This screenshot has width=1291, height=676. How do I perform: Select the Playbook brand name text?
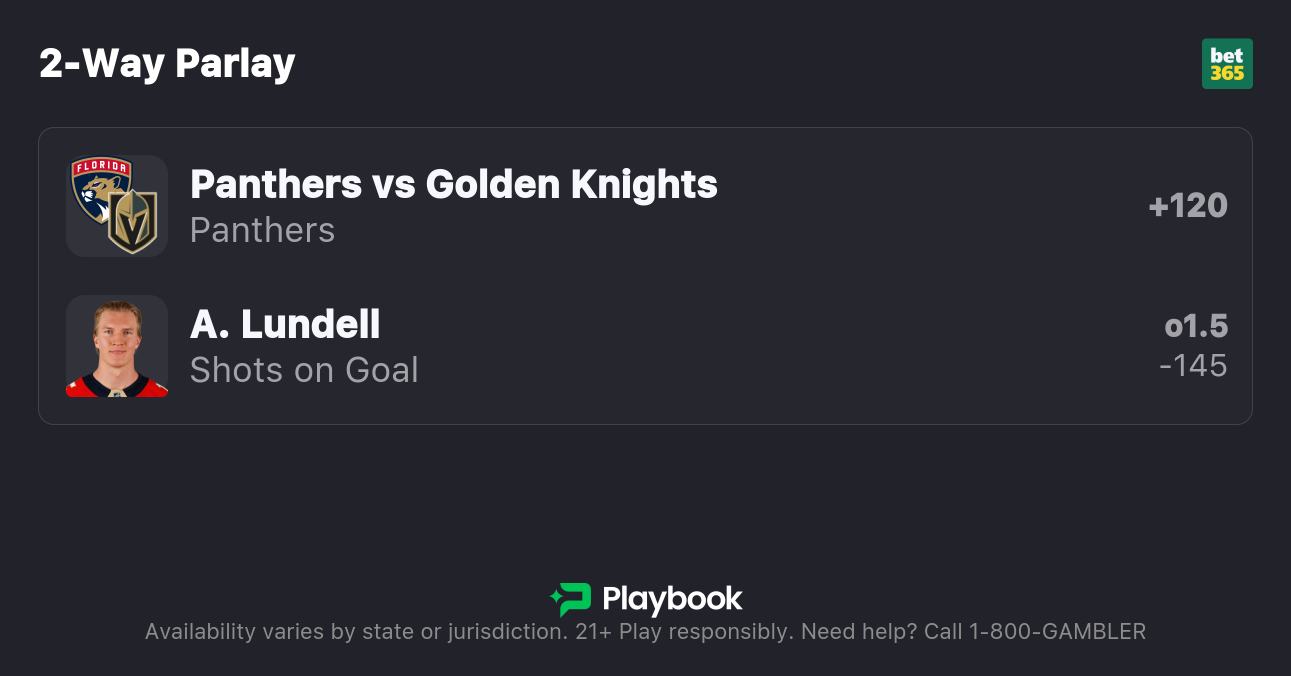(x=672, y=599)
